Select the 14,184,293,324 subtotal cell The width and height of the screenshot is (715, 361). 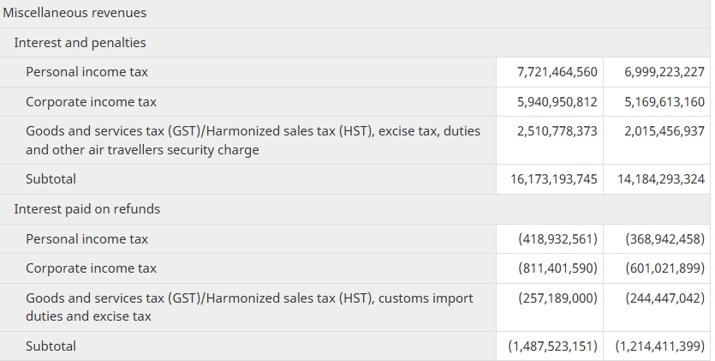click(657, 179)
